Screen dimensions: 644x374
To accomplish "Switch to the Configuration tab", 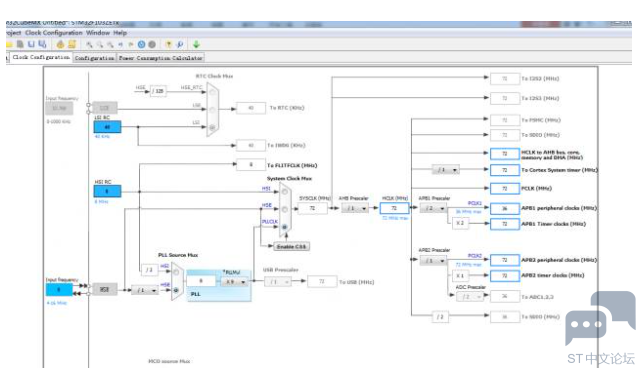I will pos(94,58).
